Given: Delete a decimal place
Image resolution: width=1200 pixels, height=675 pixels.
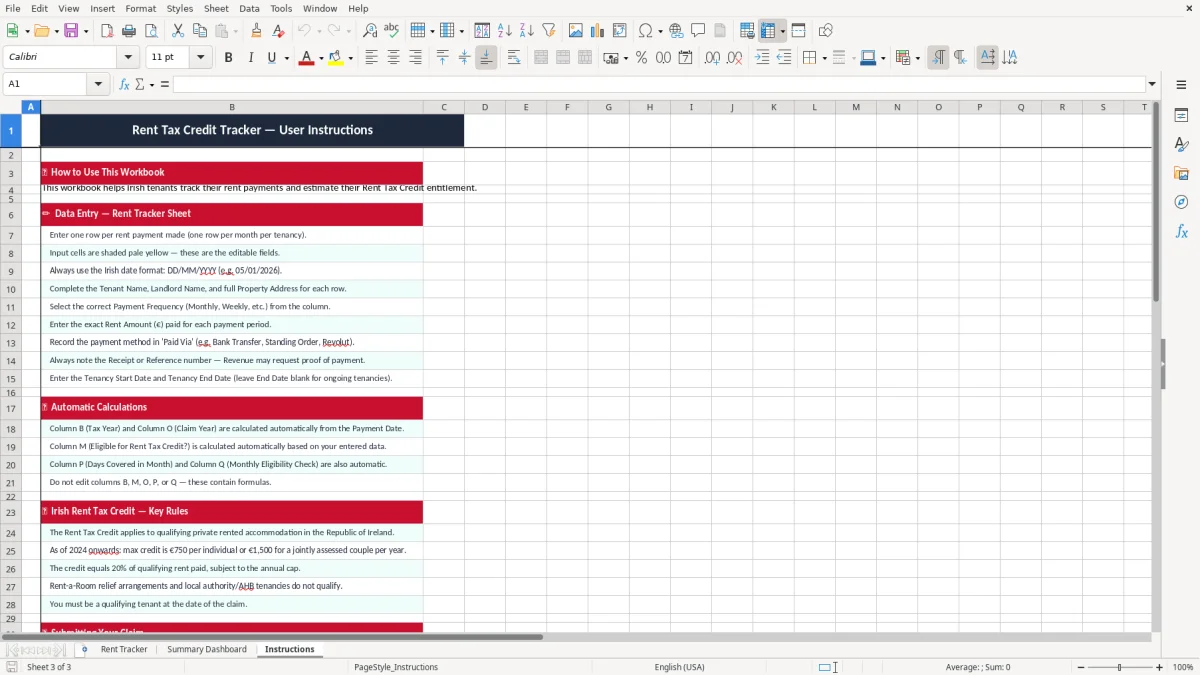Looking at the screenshot, I should pyautogui.click(x=734, y=58).
